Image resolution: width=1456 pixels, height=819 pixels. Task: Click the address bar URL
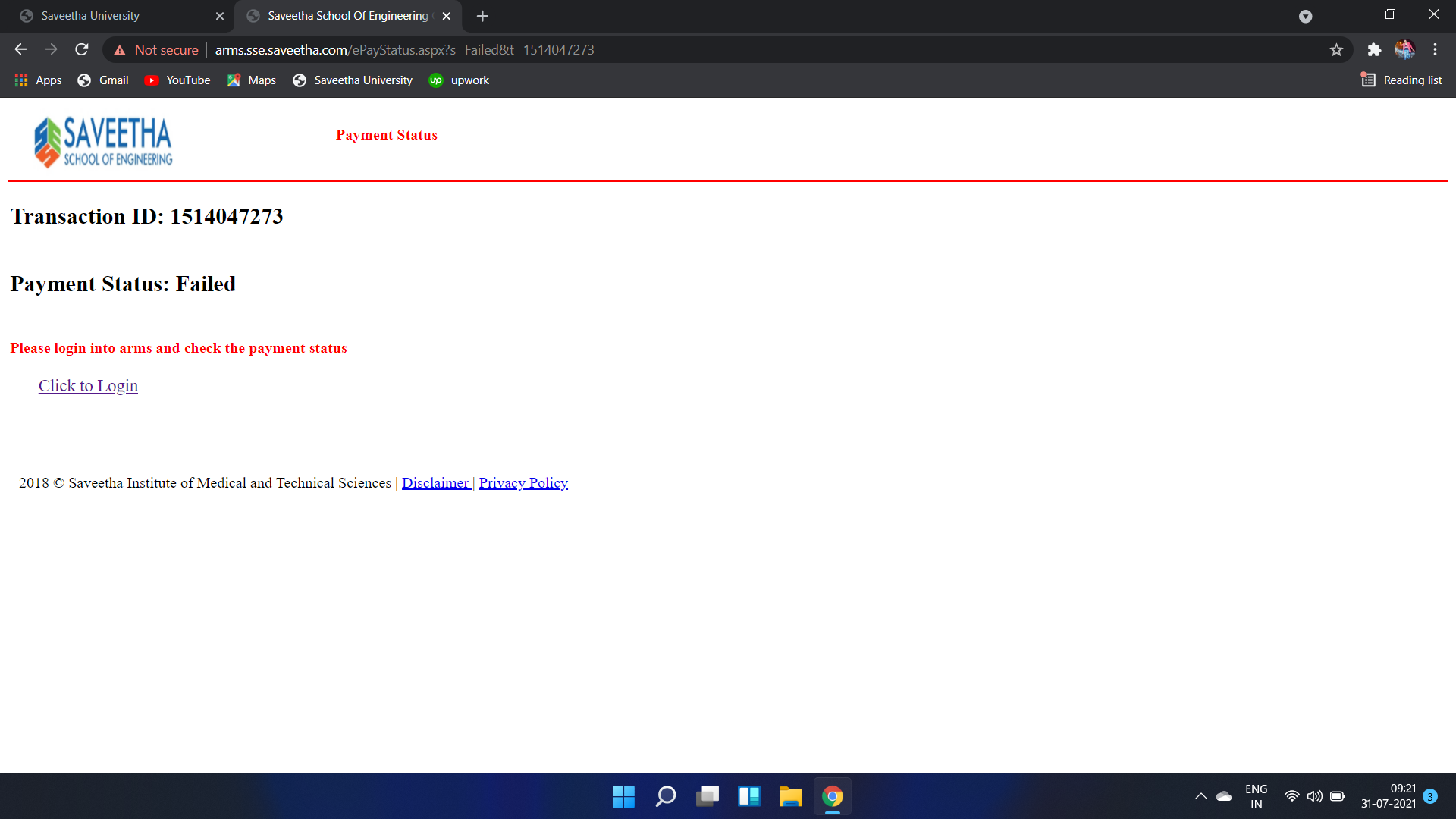click(404, 50)
